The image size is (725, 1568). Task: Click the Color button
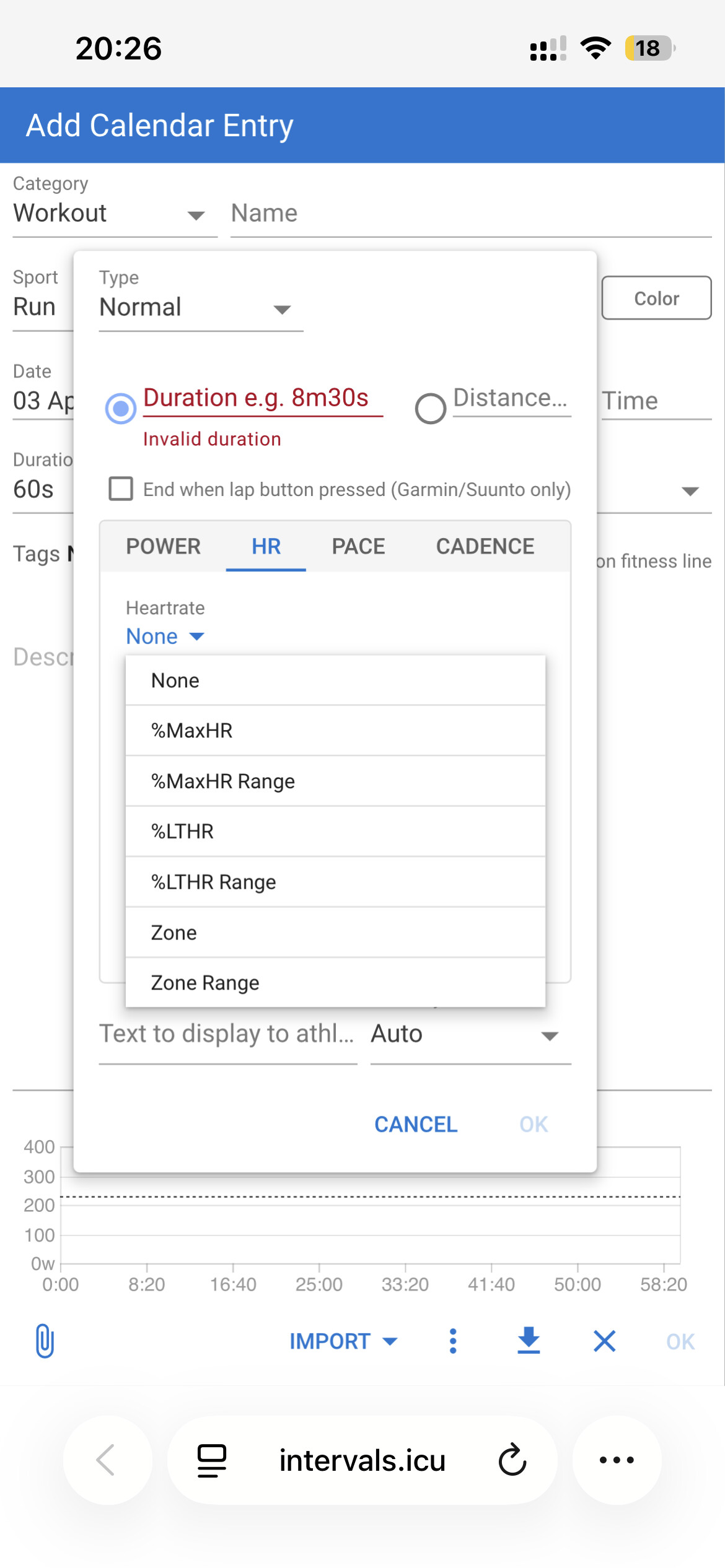[x=656, y=298]
